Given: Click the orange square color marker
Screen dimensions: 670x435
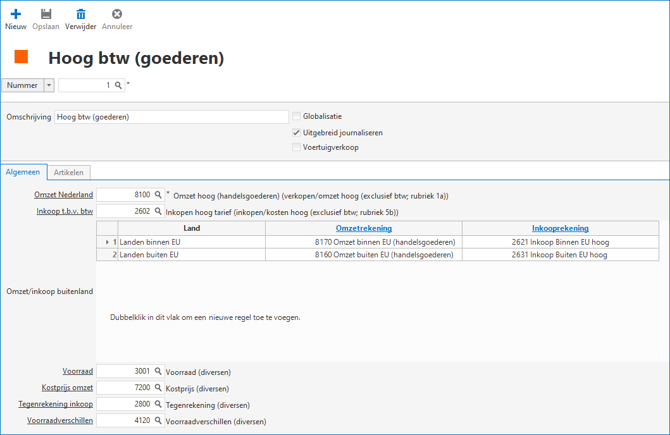Looking at the screenshot, I should point(21,58).
